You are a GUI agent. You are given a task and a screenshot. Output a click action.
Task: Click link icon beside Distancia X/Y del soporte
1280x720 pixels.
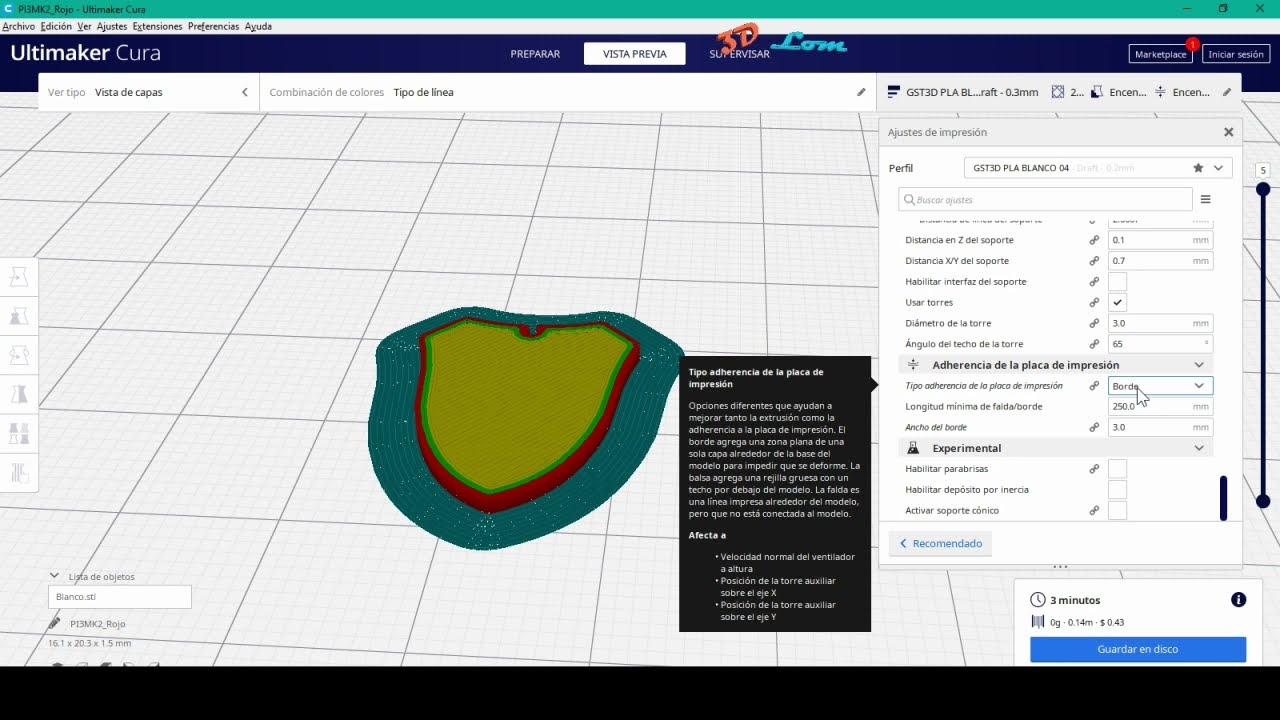[x=1094, y=261]
